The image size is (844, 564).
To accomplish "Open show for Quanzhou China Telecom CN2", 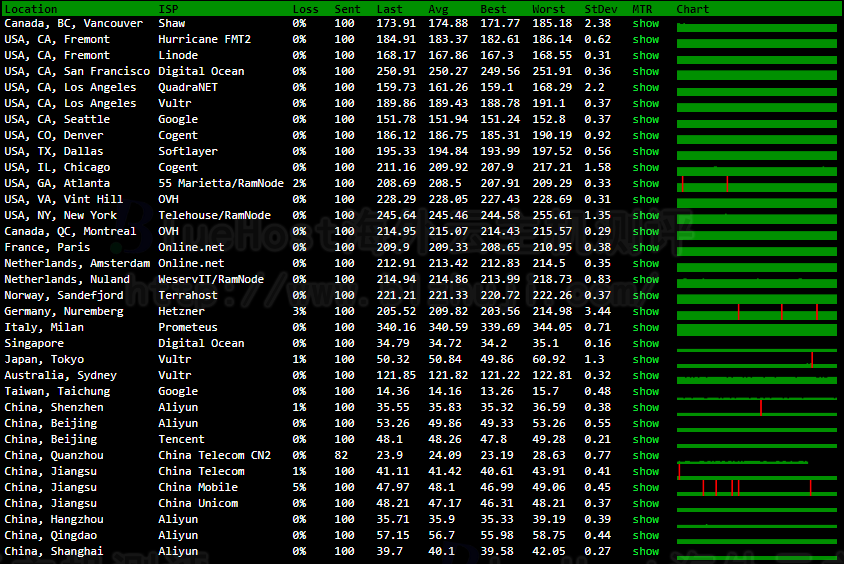I will 645,455.
